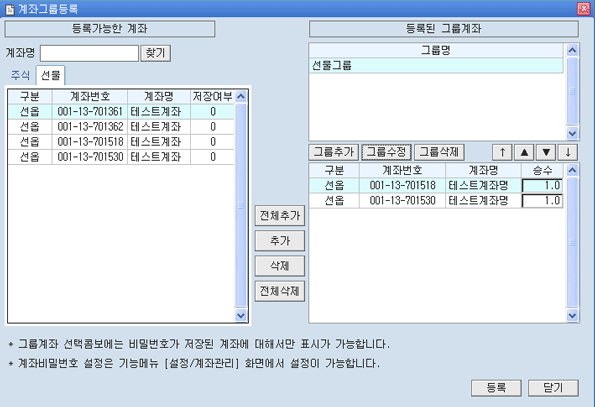Image resolution: width=595 pixels, height=407 pixels.
Task: Switch to the 주식 tab
Action: tap(20, 75)
